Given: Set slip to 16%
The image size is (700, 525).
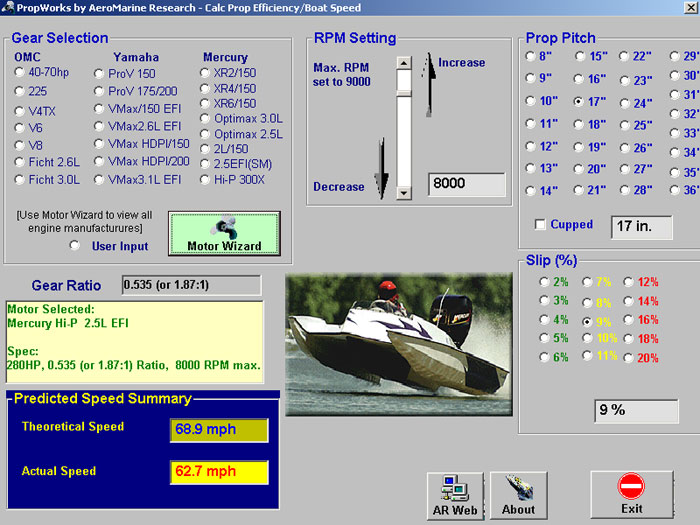Looking at the screenshot, I should [x=628, y=320].
